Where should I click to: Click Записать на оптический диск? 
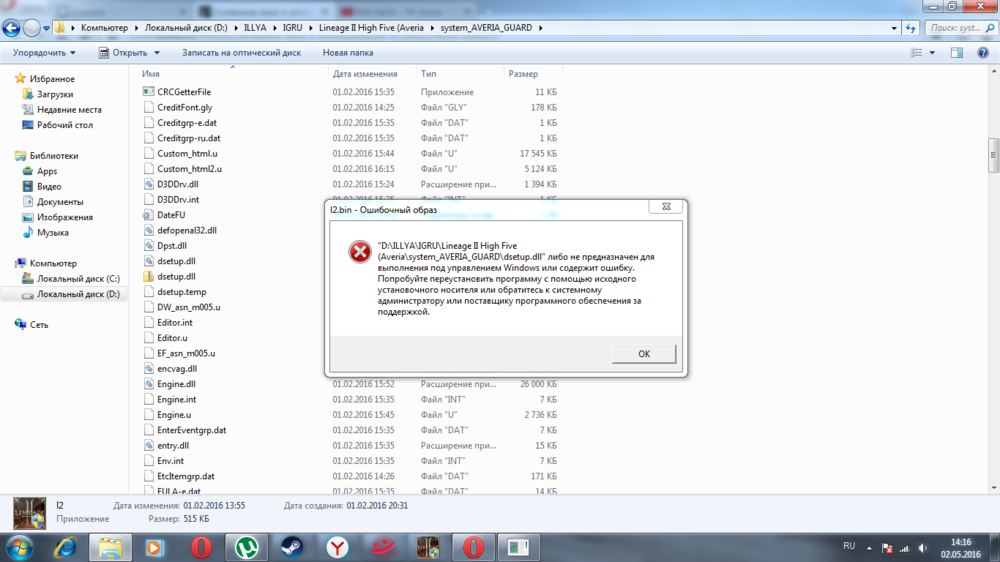[243, 53]
